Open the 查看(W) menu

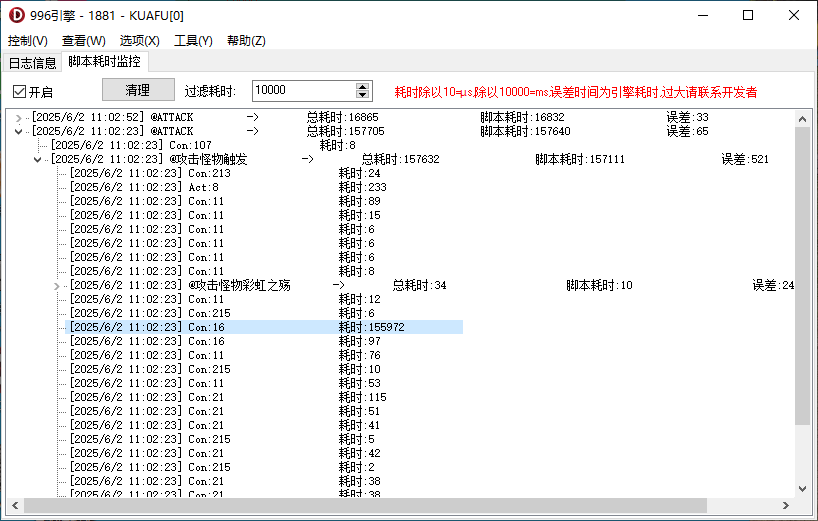83,41
